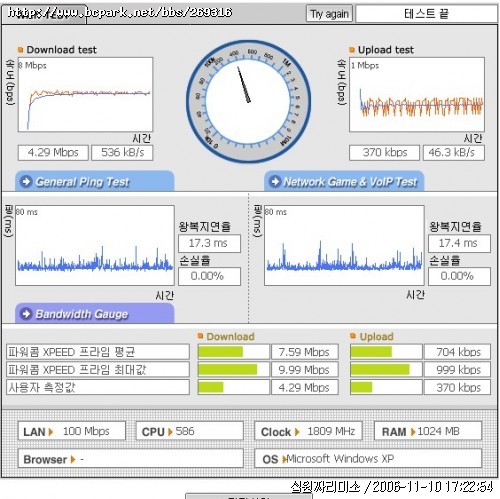Screen dimensions: 500x499
Task: Click the Network Game ping latency graph
Action: click(x=344, y=245)
